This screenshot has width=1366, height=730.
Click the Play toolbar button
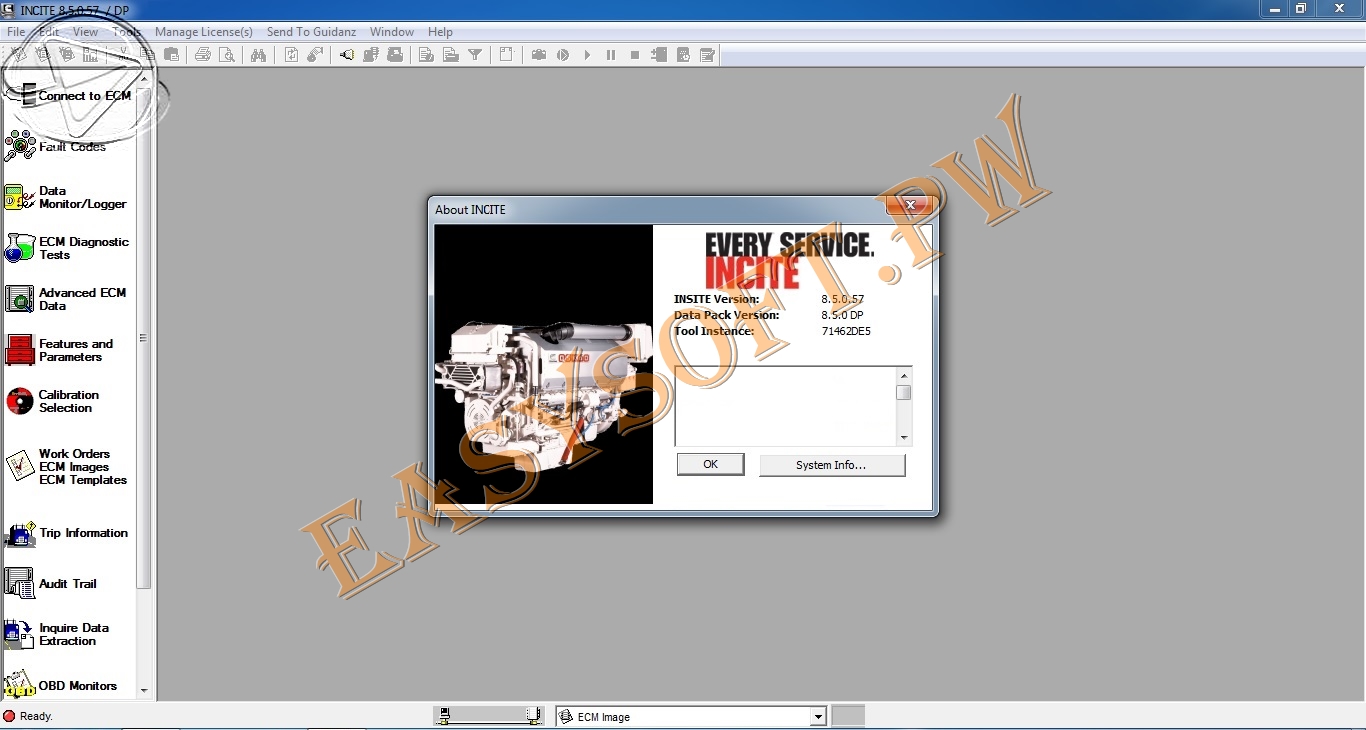click(x=587, y=55)
